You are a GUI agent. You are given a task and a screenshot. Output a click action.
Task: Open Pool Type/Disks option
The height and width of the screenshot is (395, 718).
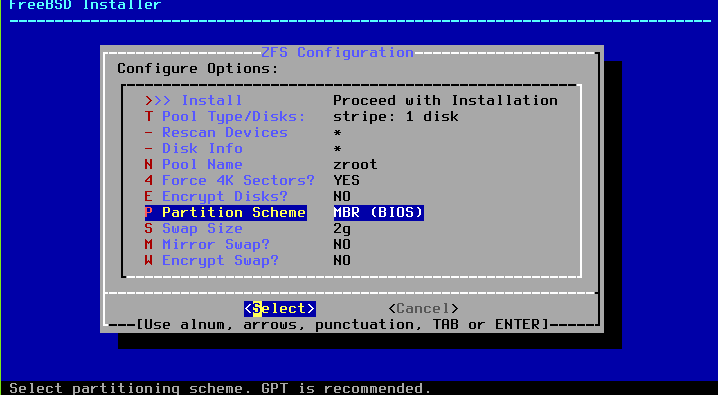pyautogui.click(x=225, y=116)
